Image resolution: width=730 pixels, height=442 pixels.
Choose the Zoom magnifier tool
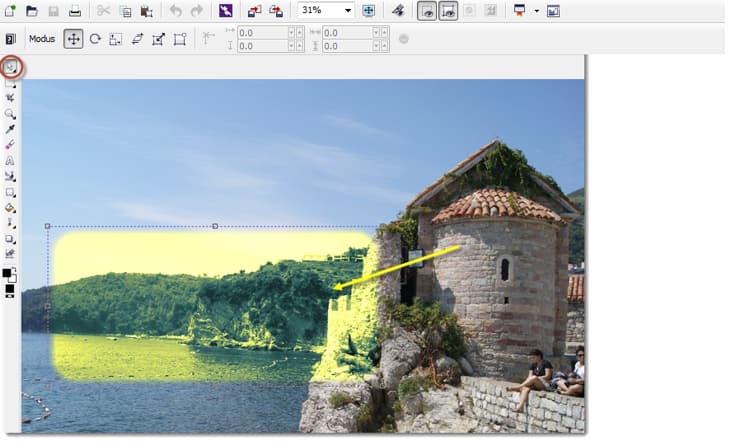click(x=10, y=114)
